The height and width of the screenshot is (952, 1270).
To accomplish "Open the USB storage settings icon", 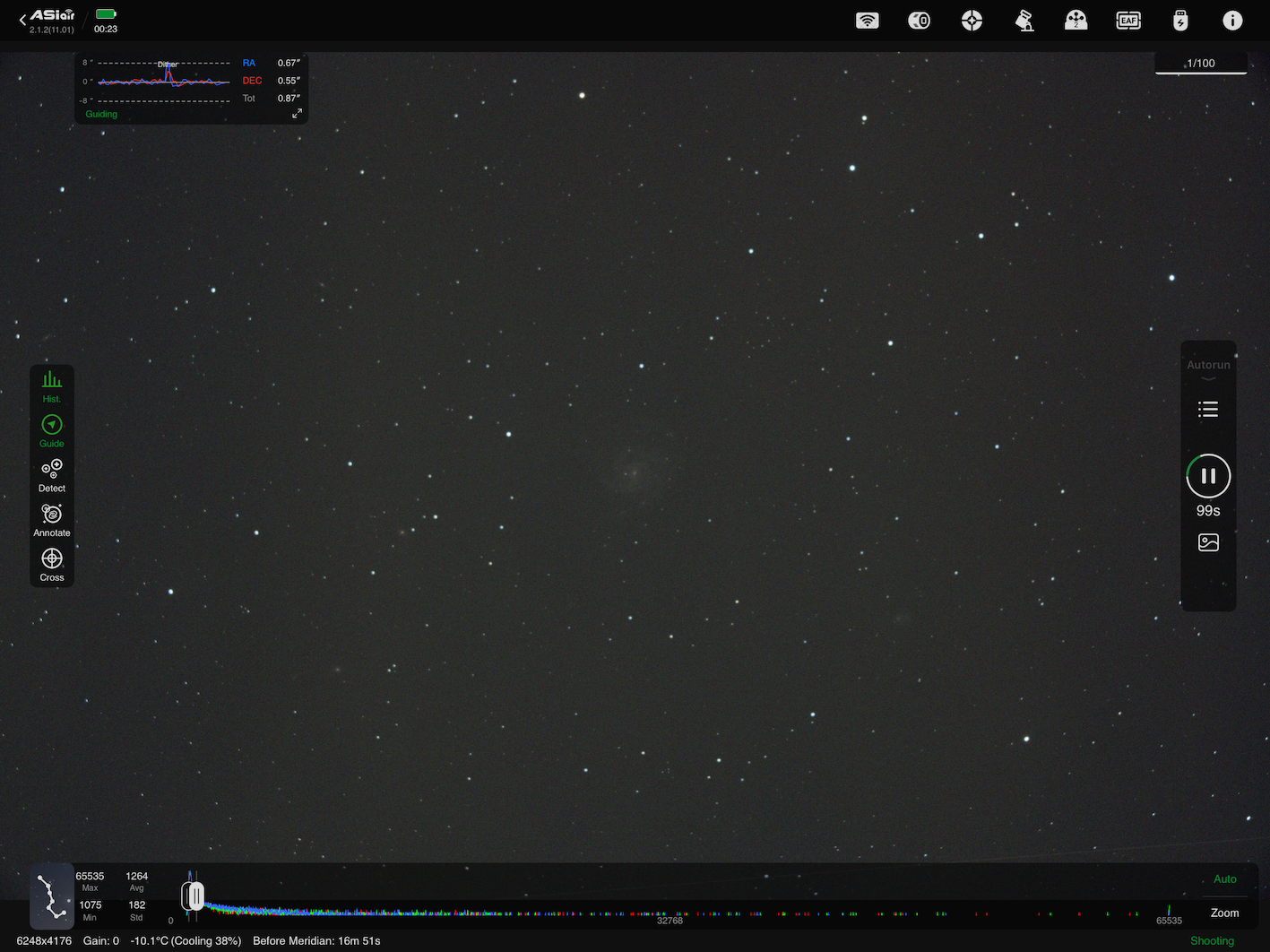I will [1180, 21].
